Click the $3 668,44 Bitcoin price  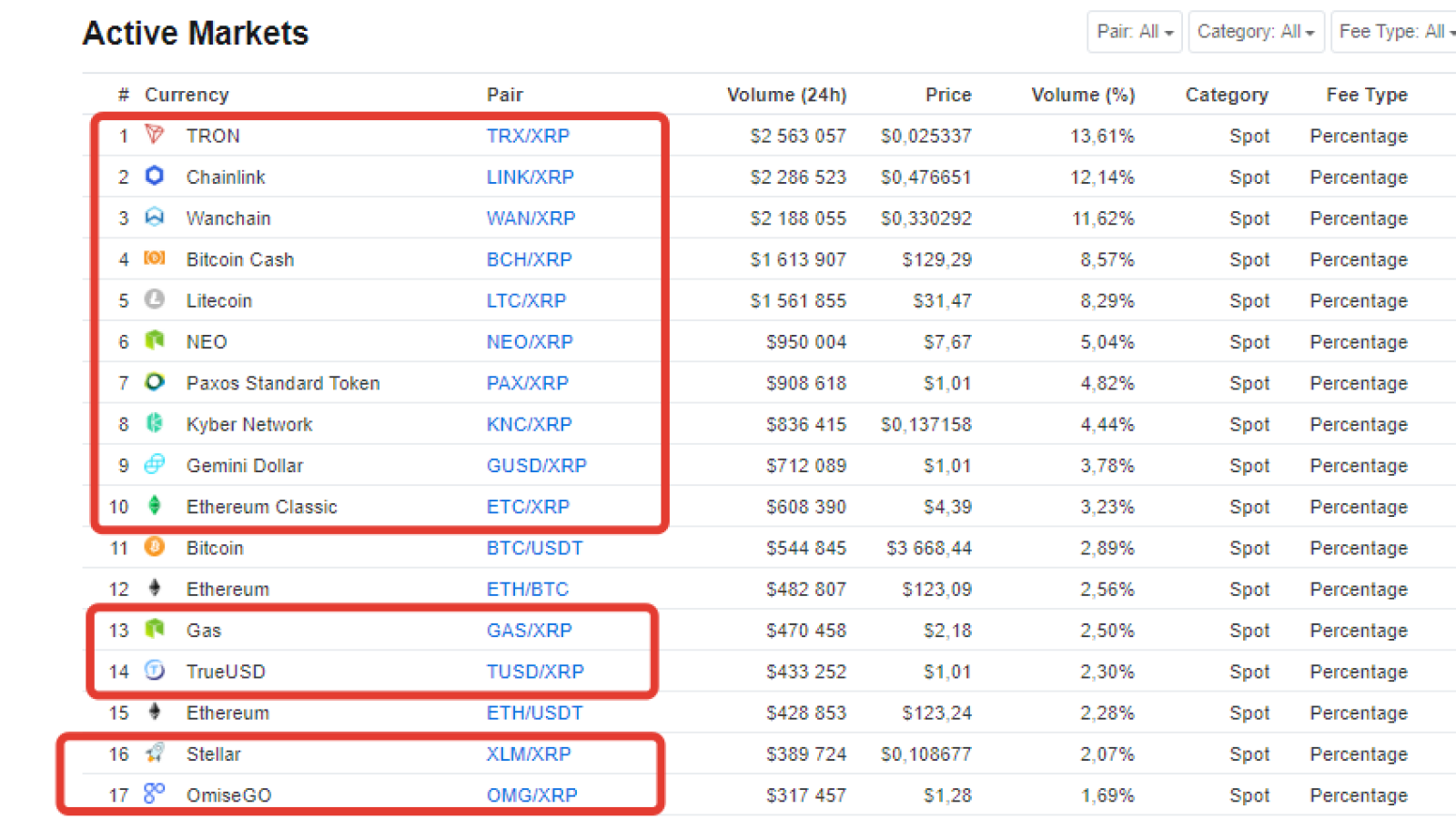(x=929, y=549)
